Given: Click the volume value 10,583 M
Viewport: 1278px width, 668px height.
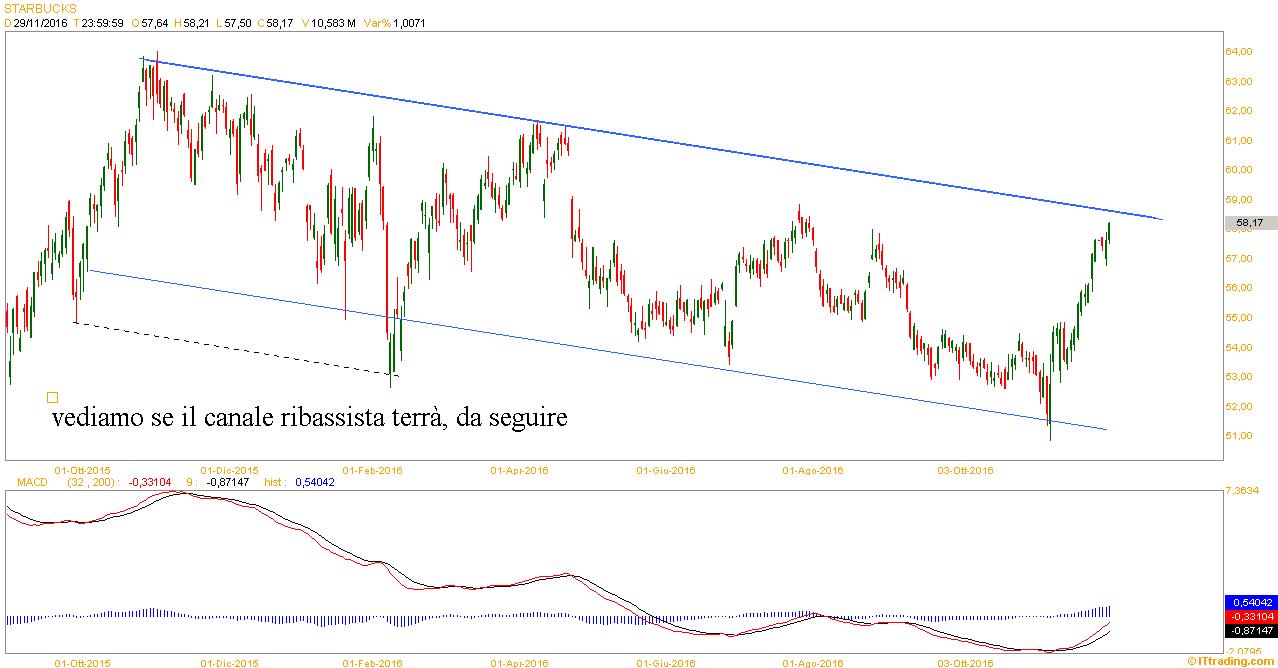Looking at the screenshot, I should [334, 23].
